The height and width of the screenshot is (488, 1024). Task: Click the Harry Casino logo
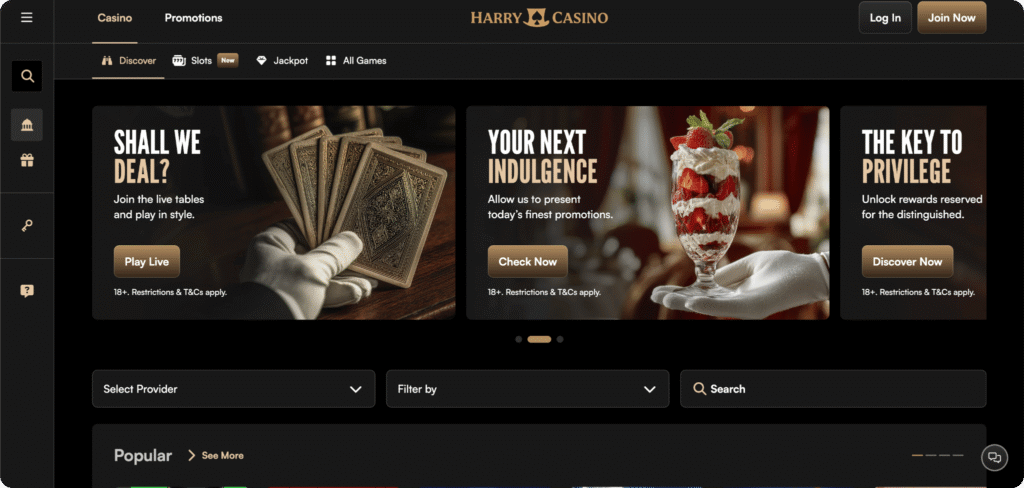tap(539, 18)
